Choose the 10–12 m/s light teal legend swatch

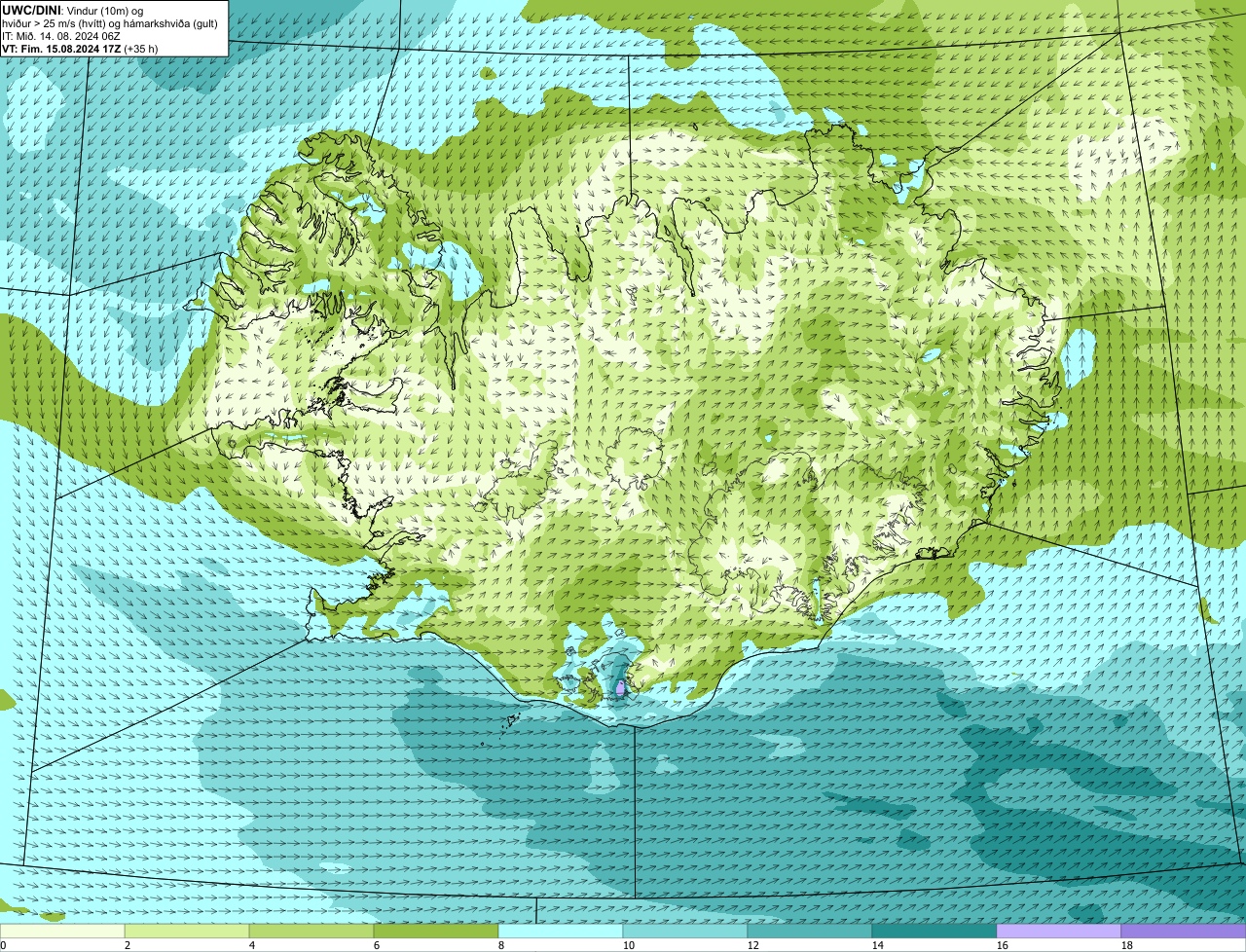tap(685, 931)
